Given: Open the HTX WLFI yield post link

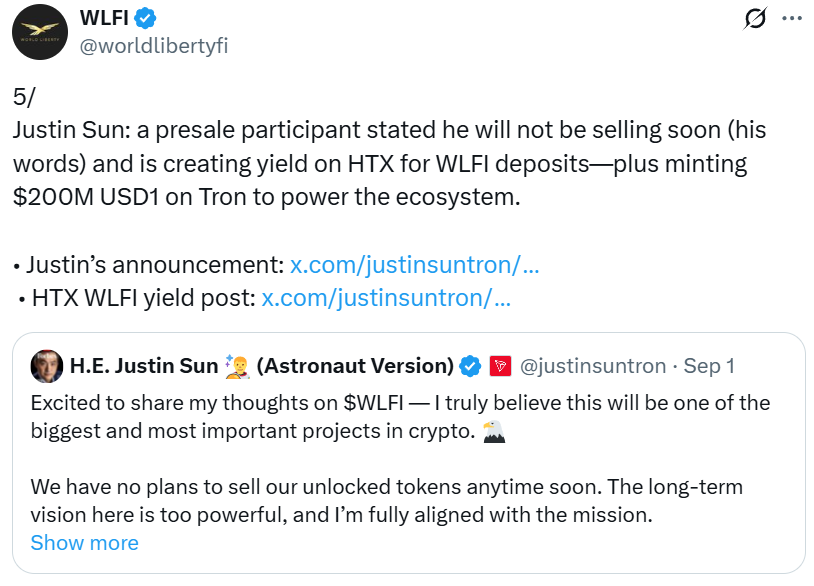Looking at the screenshot, I should (x=386, y=297).
